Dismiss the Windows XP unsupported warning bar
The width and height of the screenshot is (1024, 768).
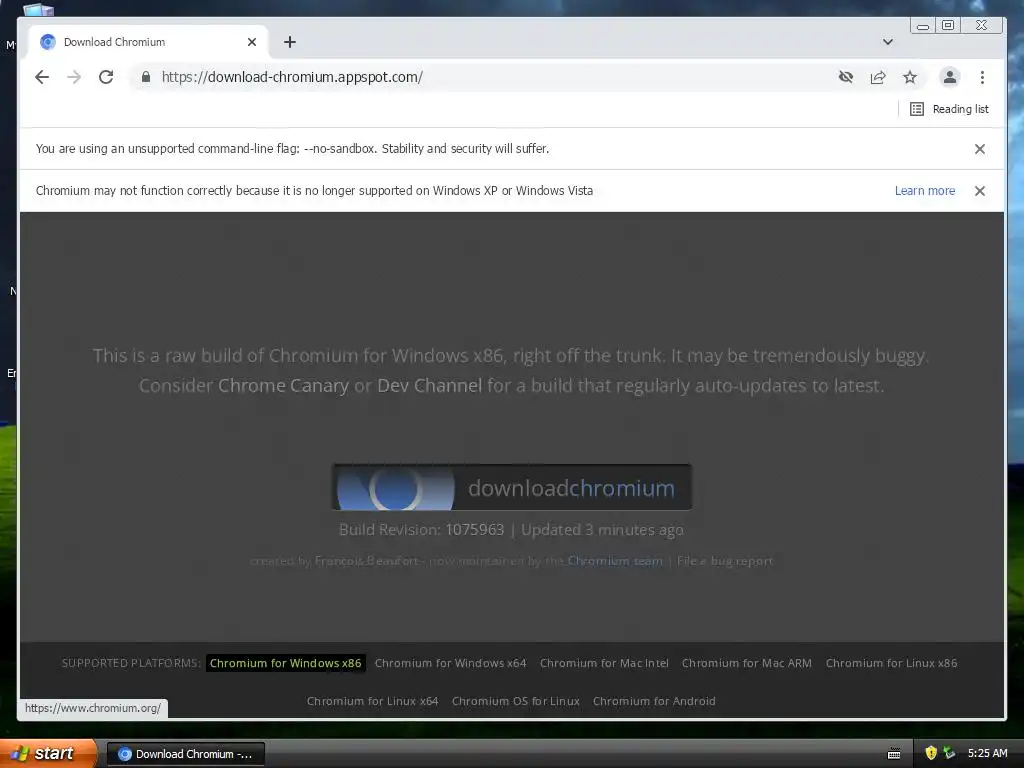(980, 191)
